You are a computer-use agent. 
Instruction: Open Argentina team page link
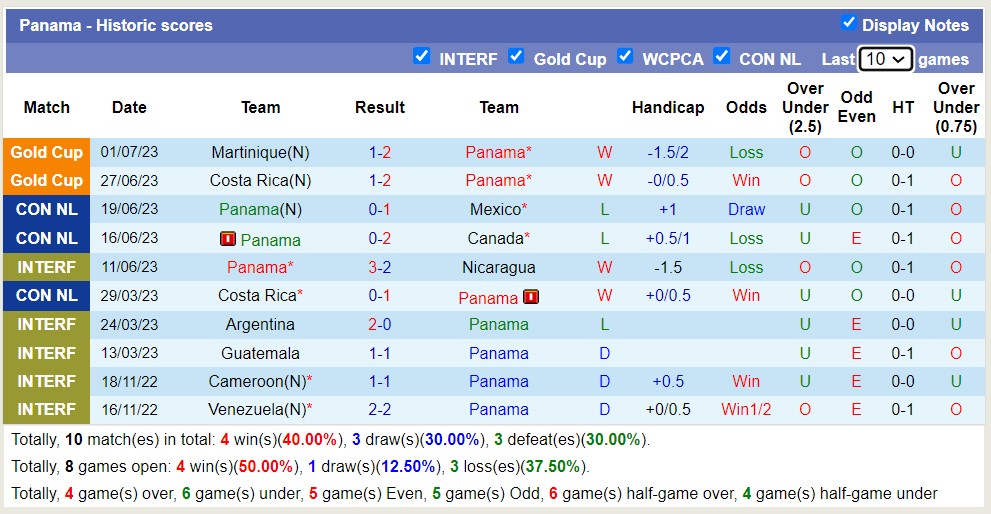tap(260, 325)
